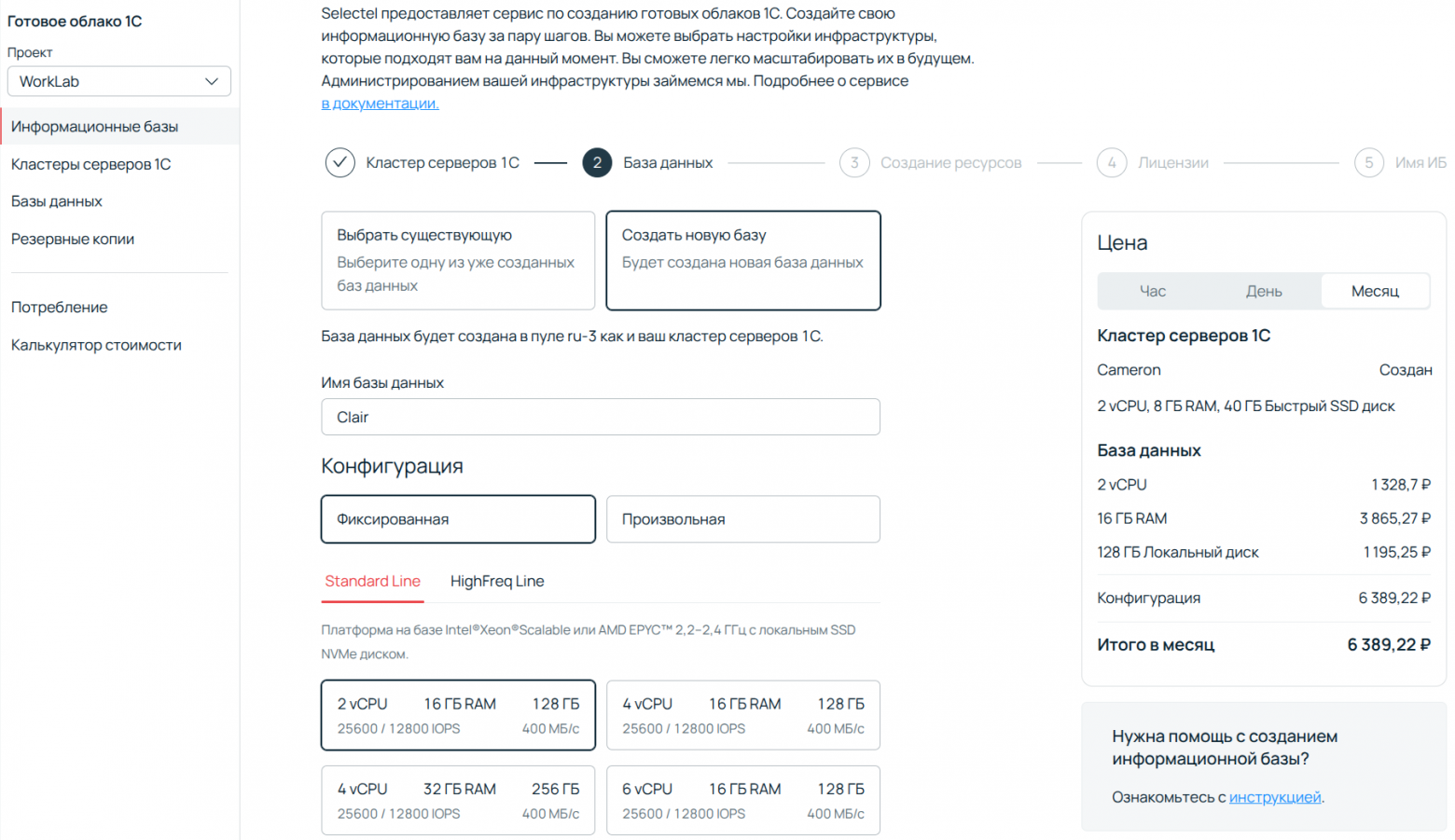Viewport: 1455px width, 840px height.
Task: Click the Имя базы данных input field
Action: [600, 417]
